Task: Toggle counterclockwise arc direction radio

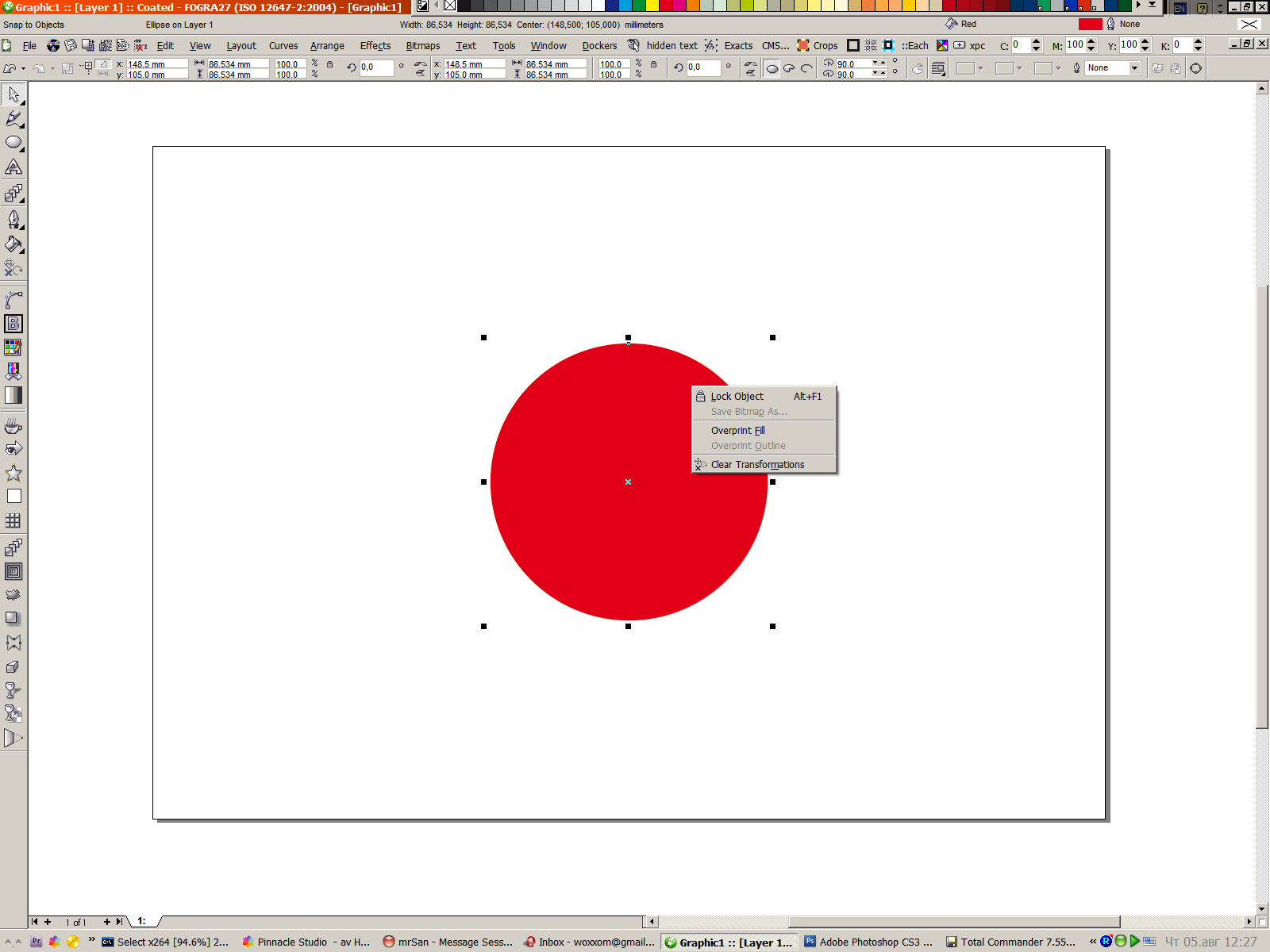Action: pyautogui.click(x=895, y=72)
